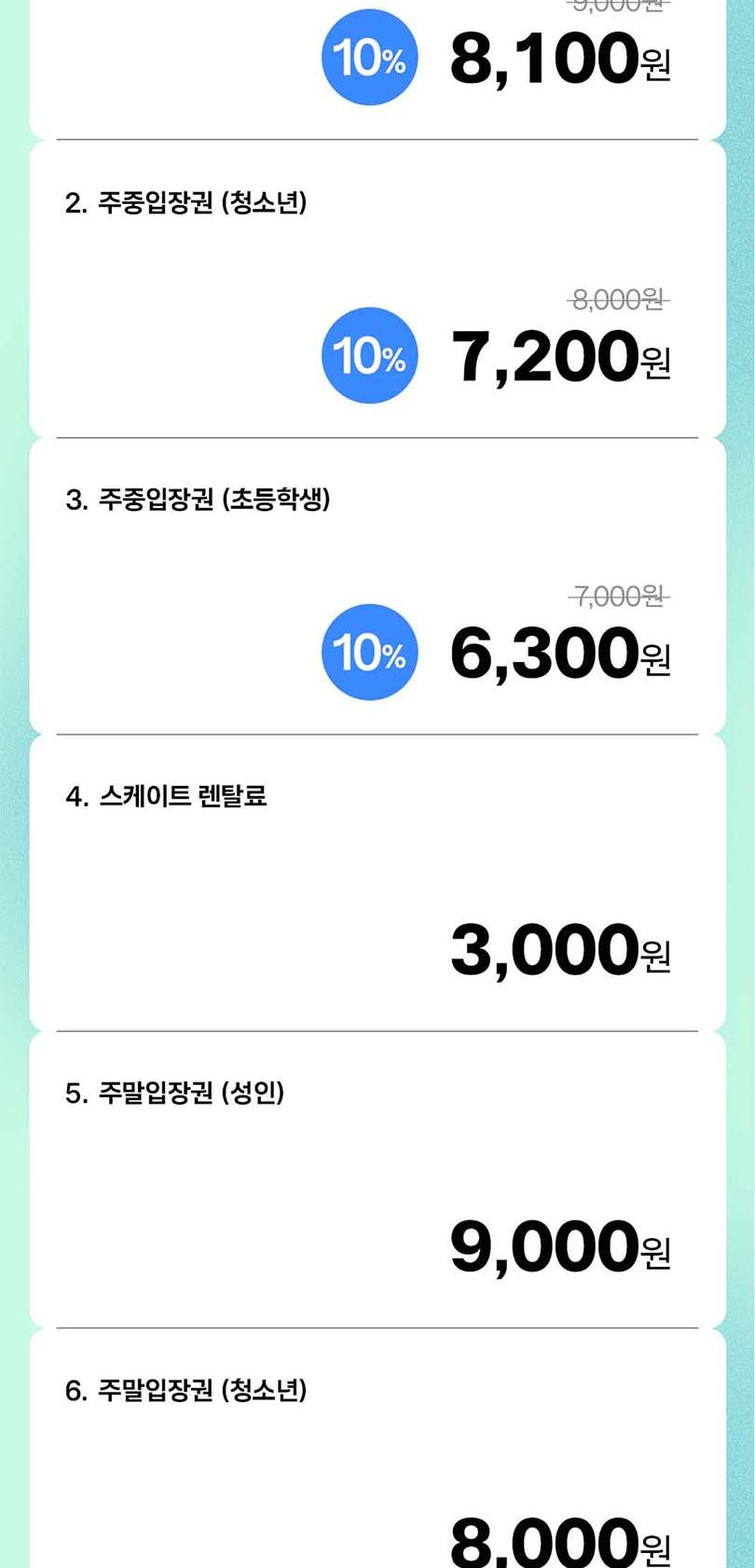This screenshot has height=1568, width=755.
Task: Tap the 6,300원 discounted price
Action: coord(559,653)
